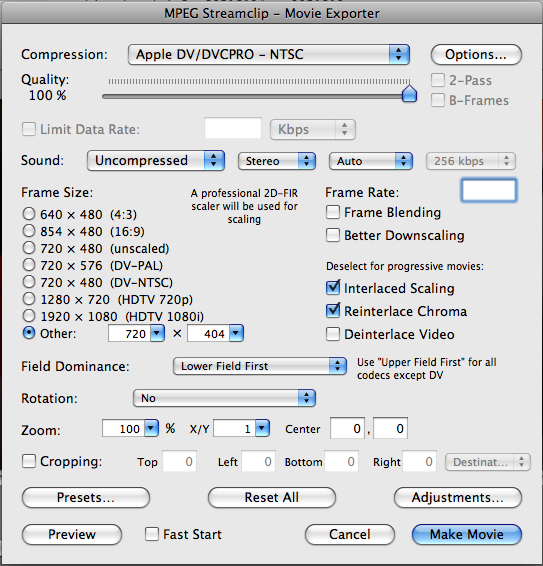Open the Sound Uncompressed format dropdown

tap(156, 161)
